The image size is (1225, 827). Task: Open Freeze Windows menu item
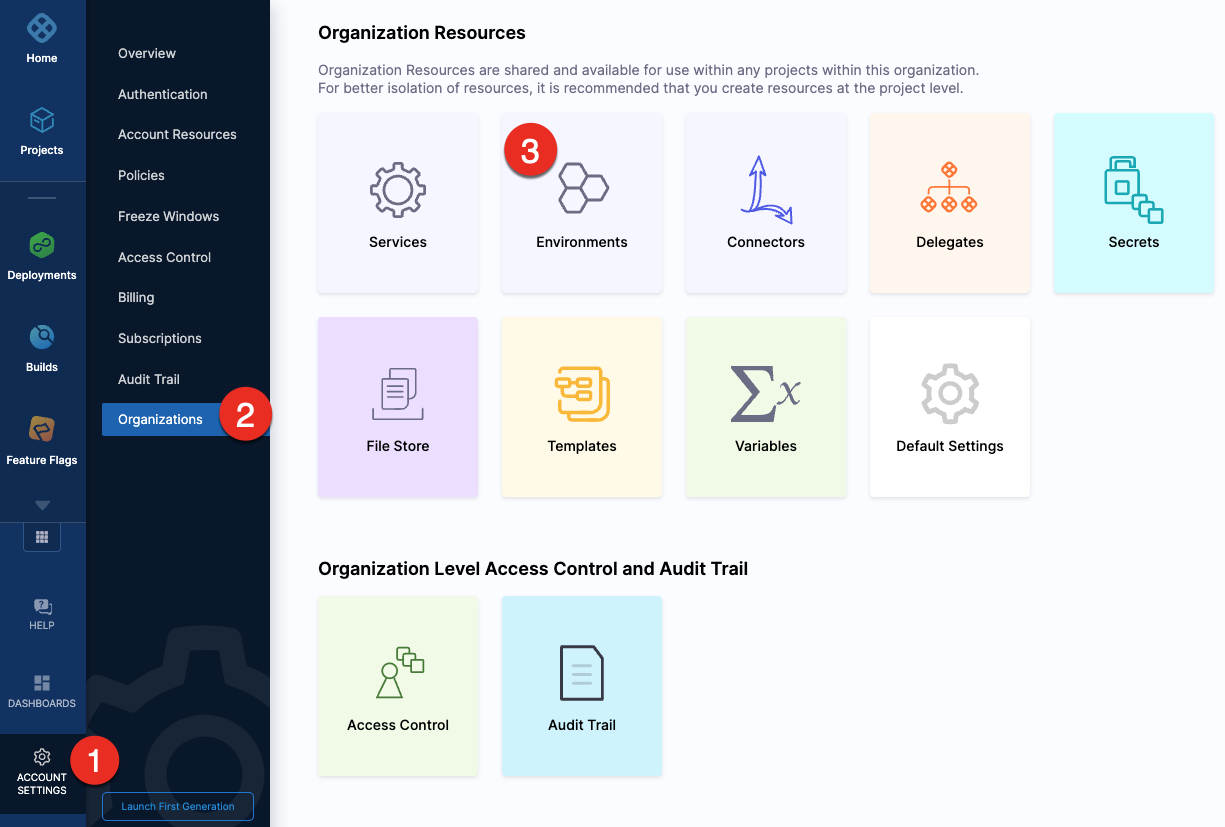(168, 216)
